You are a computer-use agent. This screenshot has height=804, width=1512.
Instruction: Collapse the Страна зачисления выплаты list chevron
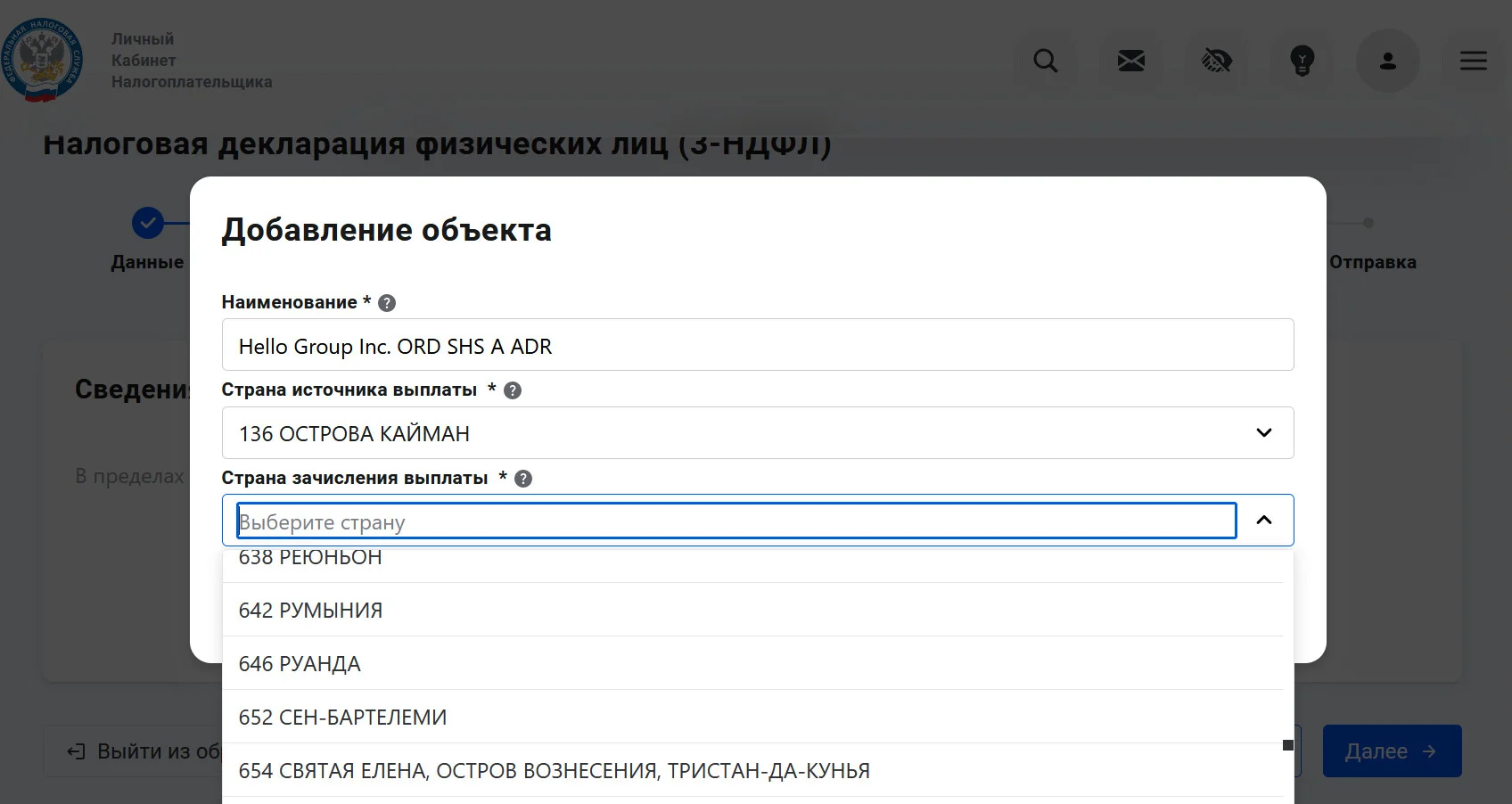[1263, 520]
